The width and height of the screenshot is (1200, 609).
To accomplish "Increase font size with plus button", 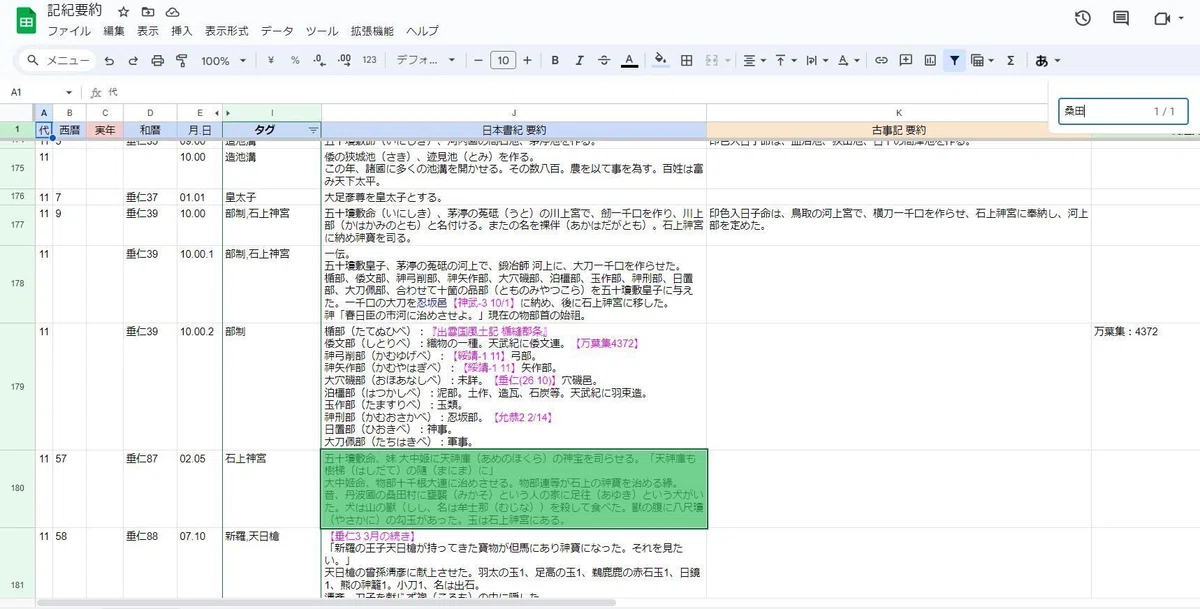I will (x=527, y=61).
